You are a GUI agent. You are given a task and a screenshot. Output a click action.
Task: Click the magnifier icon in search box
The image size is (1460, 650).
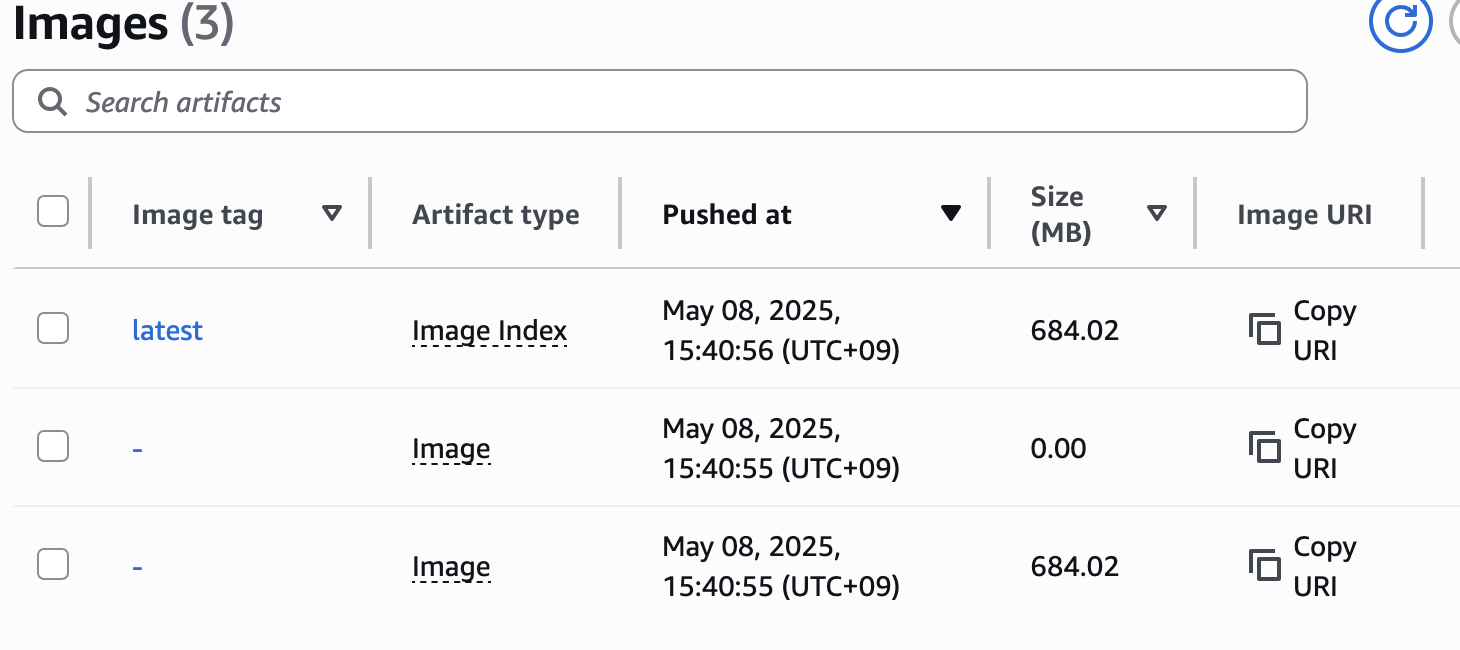pyautogui.click(x=52, y=102)
